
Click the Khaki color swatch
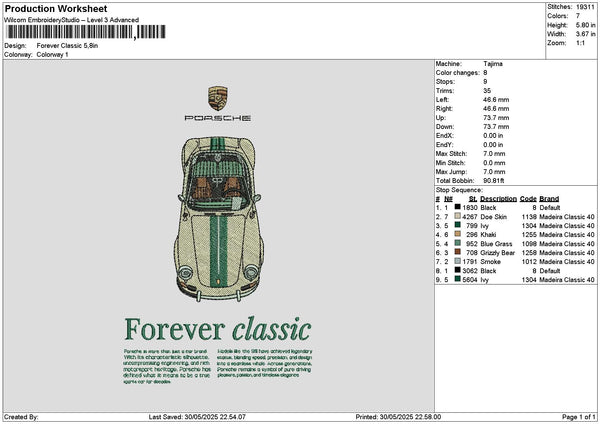tap(457, 234)
